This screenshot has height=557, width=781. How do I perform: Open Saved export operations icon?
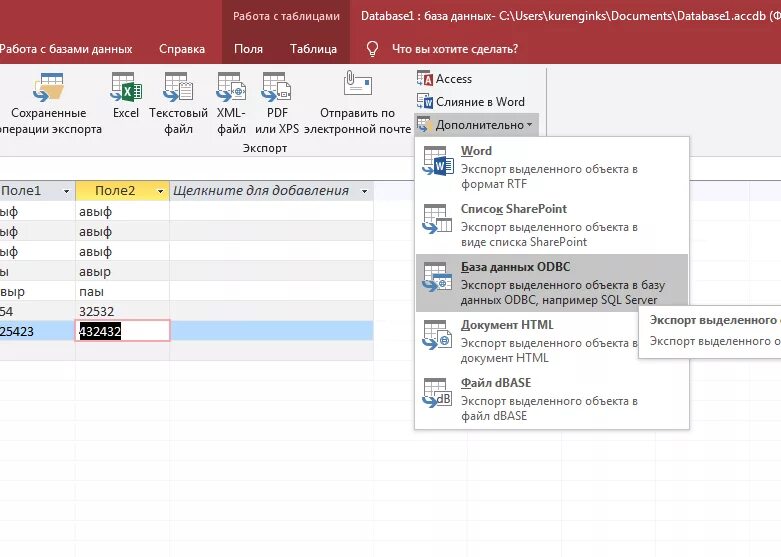coord(48,87)
